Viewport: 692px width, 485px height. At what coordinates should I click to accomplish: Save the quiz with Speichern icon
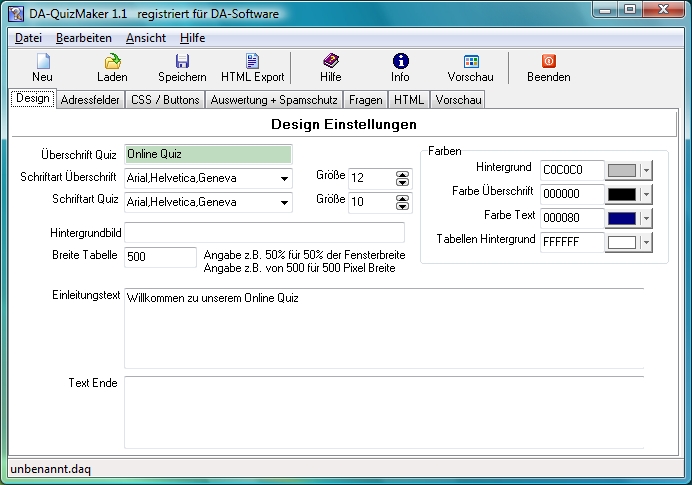[182, 62]
